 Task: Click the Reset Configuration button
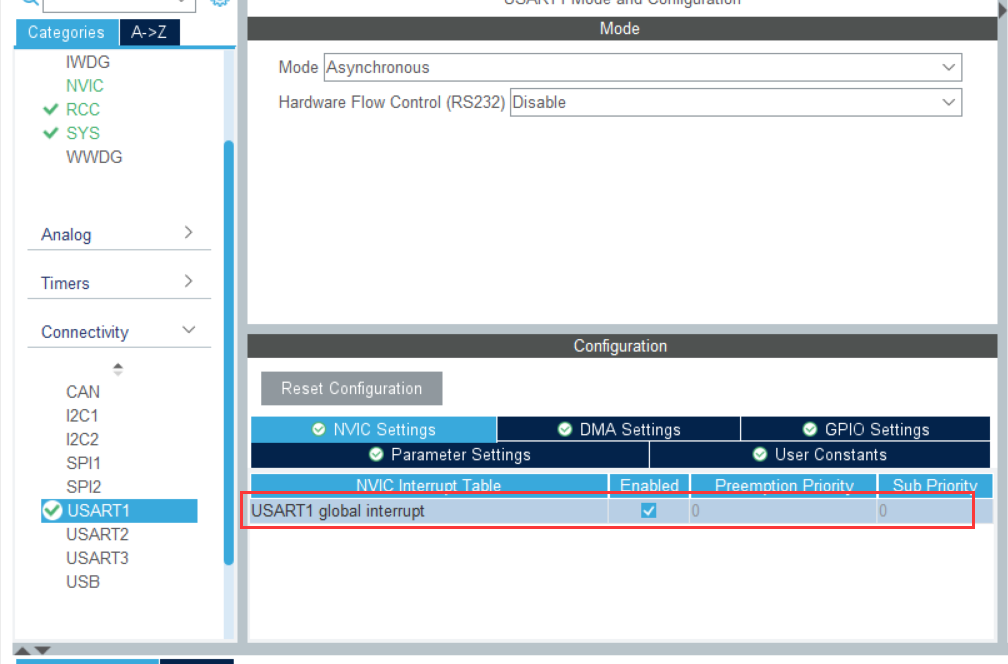click(352, 388)
